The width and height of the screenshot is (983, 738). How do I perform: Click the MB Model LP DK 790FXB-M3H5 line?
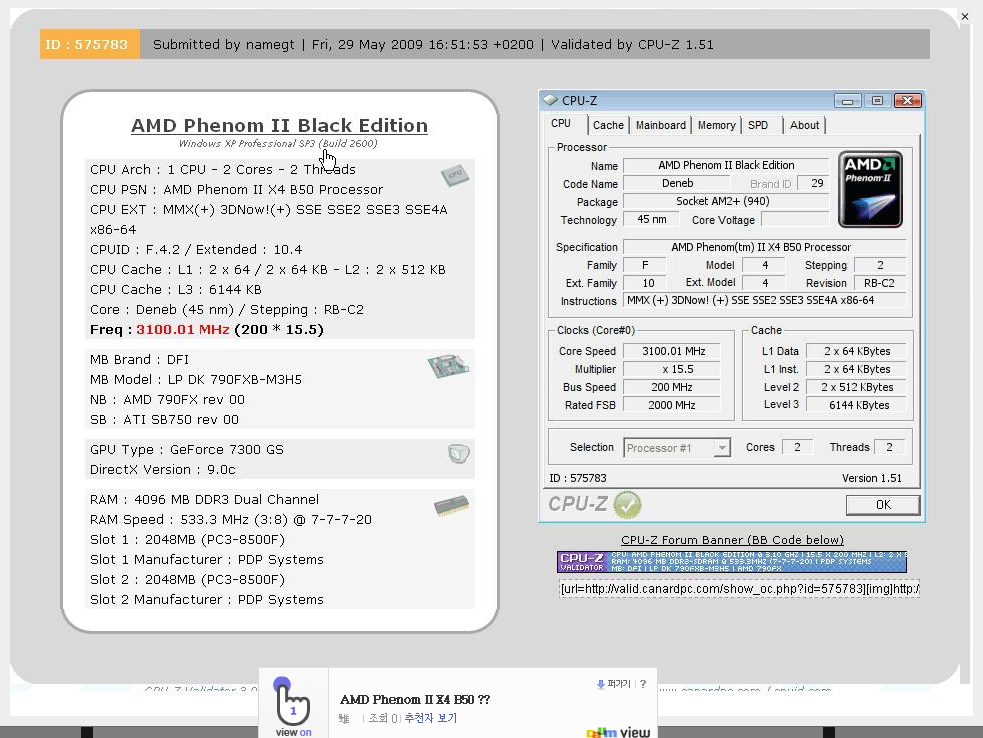pyautogui.click(x=196, y=380)
